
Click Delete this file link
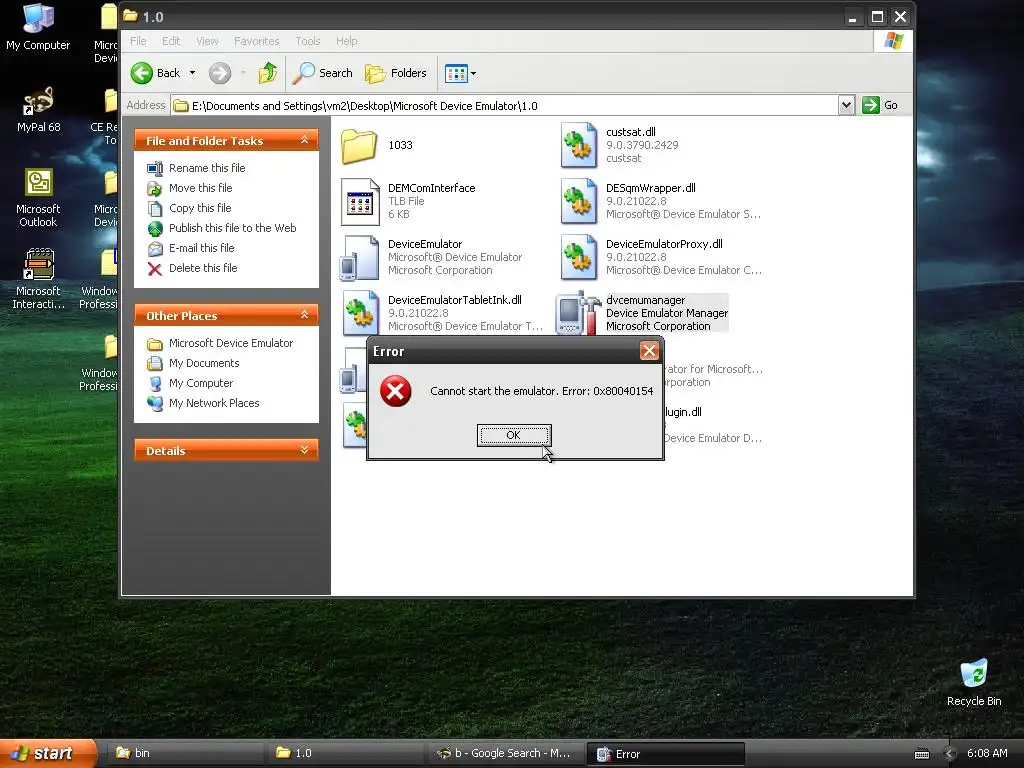203,268
